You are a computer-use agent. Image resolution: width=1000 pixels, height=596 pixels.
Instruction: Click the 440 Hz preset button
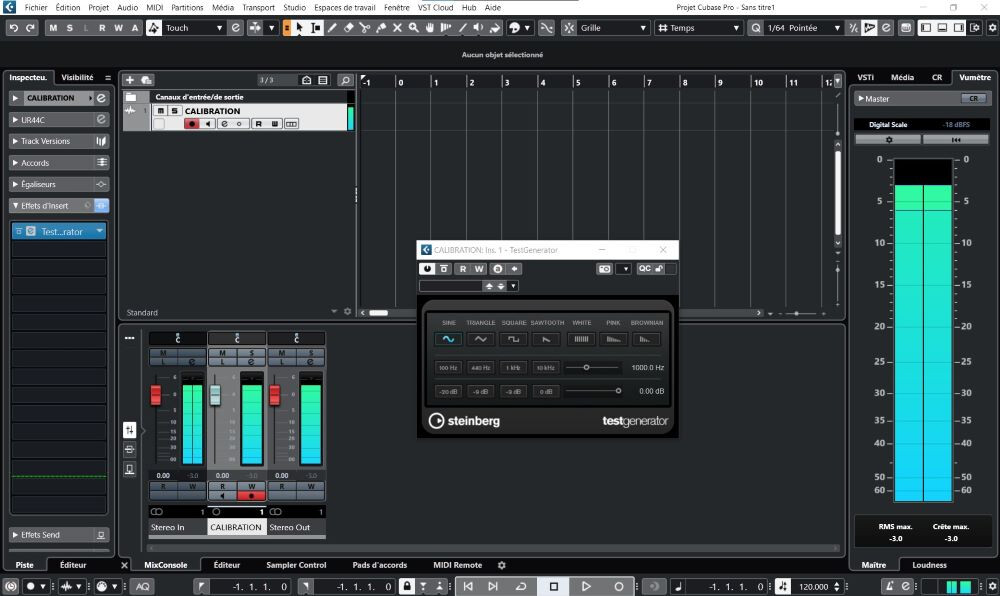[x=481, y=368]
